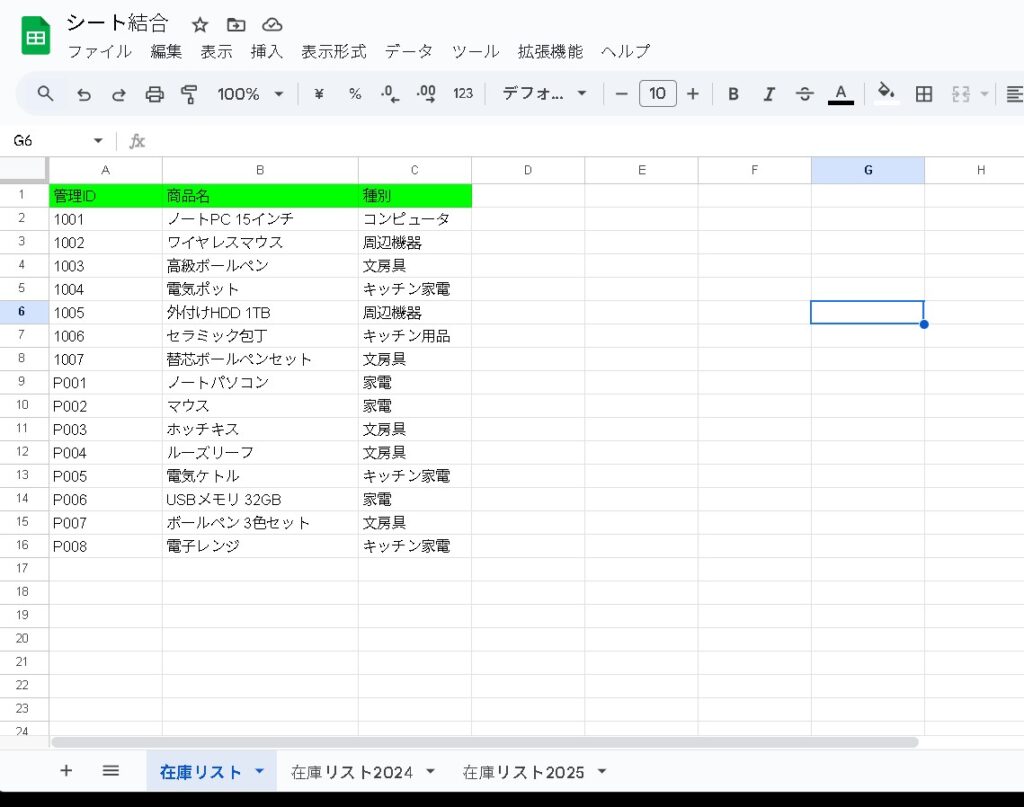Toggle italic text formatting
The width and height of the screenshot is (1024, 807).
(x=769, y=94)
